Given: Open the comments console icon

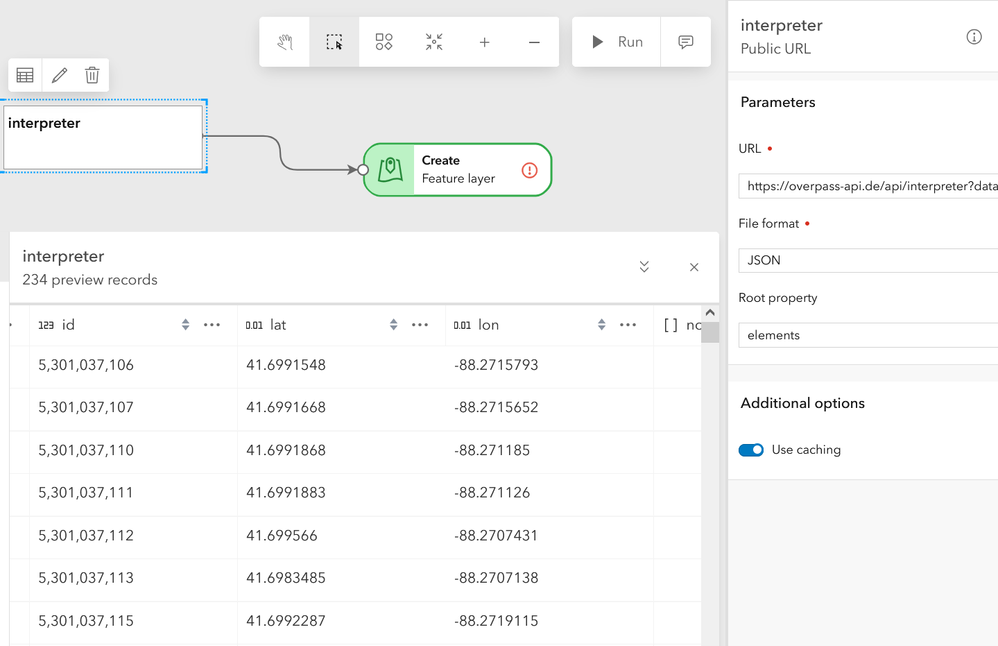Looking at the screenshot, I should click(x=686, y=42).
